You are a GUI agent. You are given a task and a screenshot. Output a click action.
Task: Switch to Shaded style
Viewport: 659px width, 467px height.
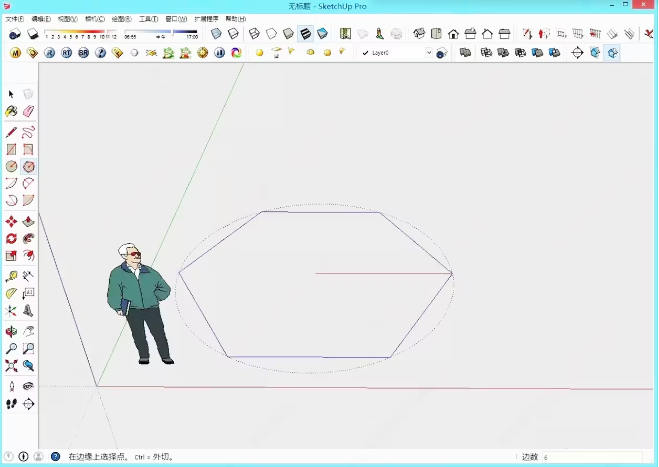(288, 34)
